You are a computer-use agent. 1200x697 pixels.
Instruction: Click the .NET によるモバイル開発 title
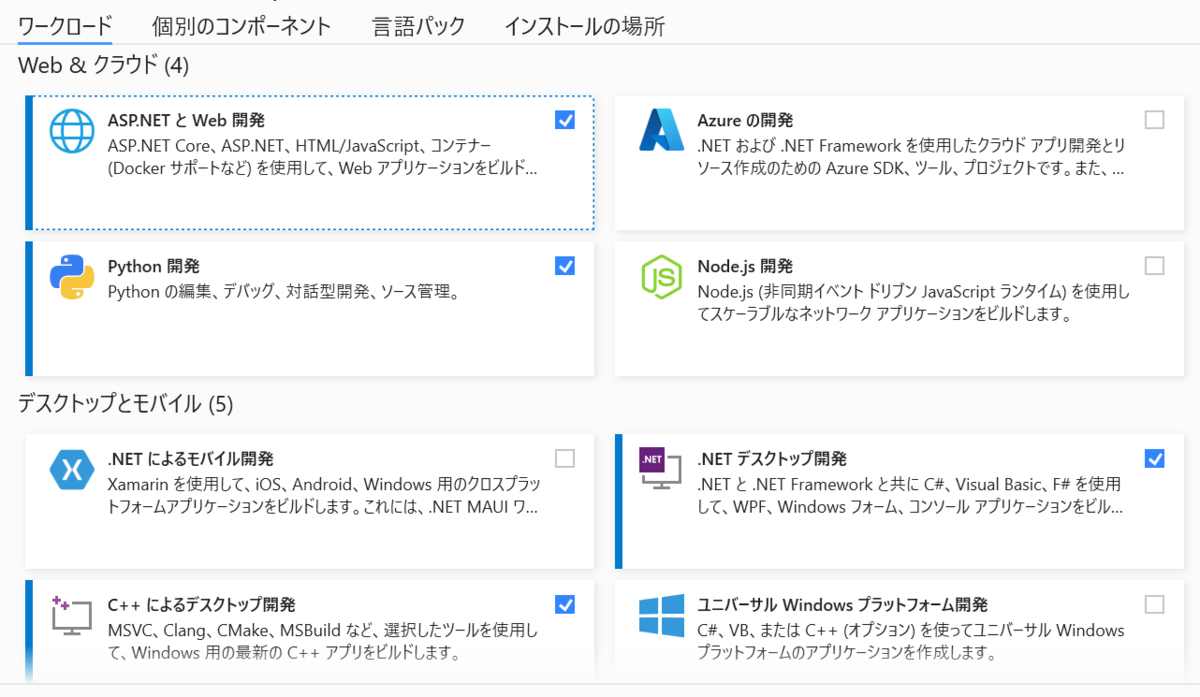coord(190,459)
